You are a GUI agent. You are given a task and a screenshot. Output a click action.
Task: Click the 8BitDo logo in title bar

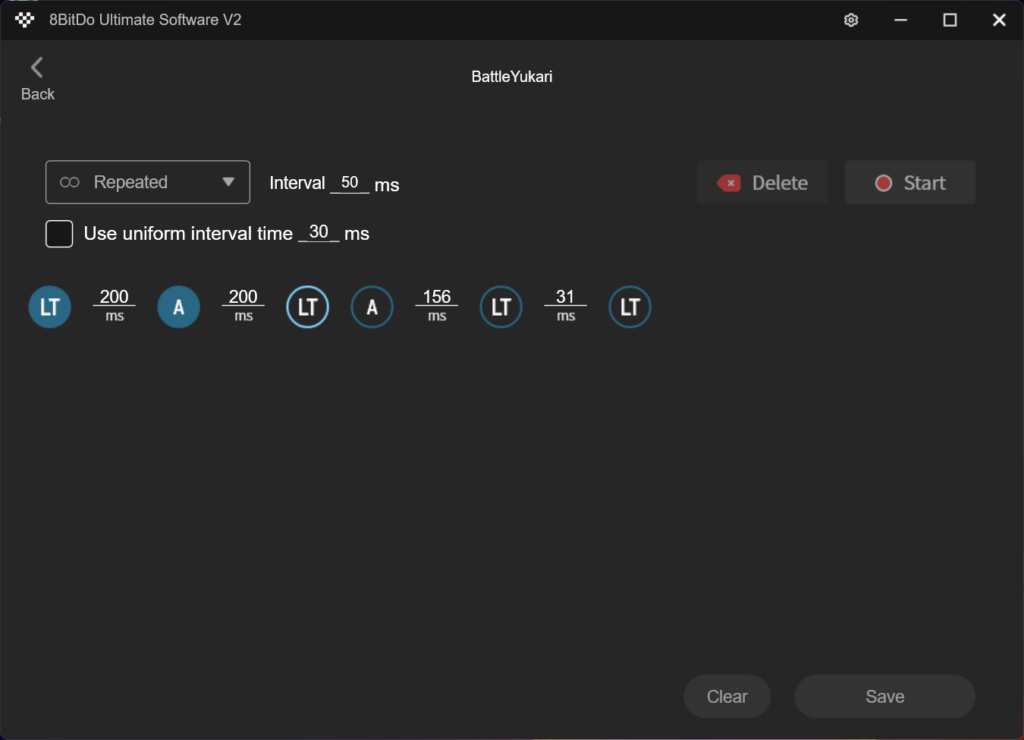pos(25,20)
